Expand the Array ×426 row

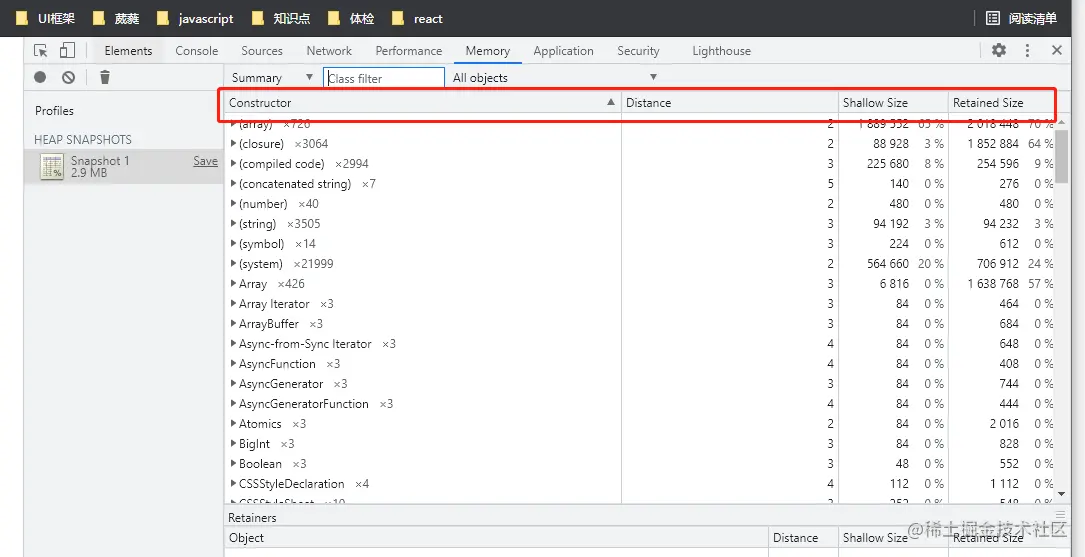pyautogui.click(x=233, y=284)
